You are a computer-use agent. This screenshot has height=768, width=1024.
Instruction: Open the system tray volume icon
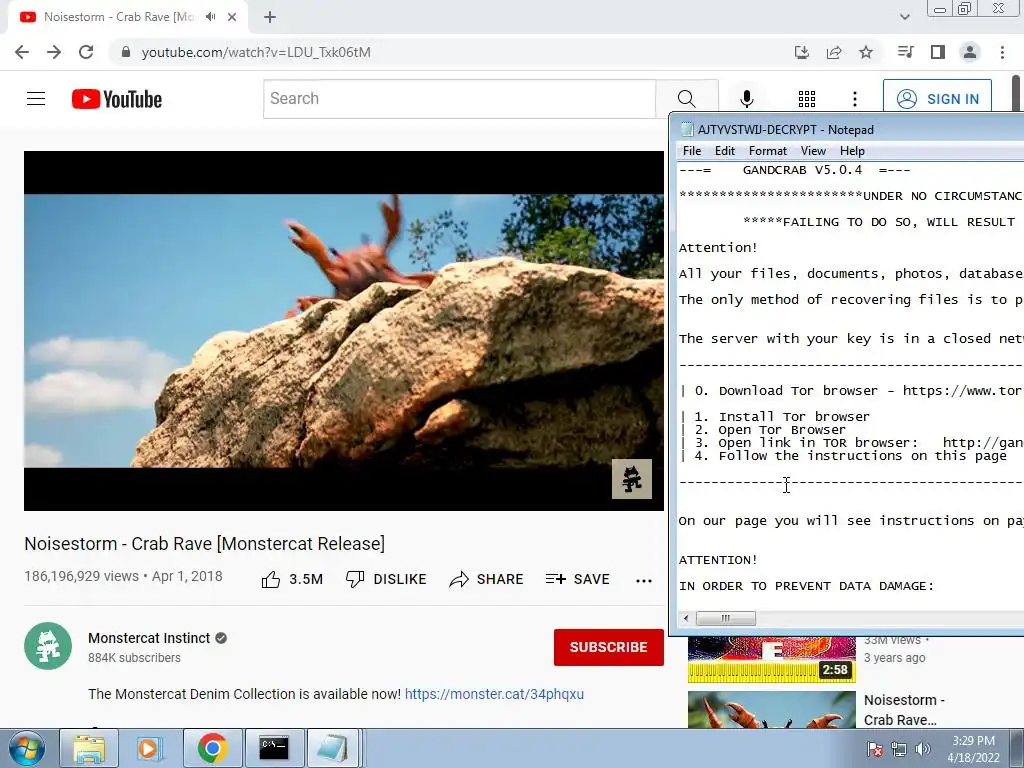[x=922, y=749]
